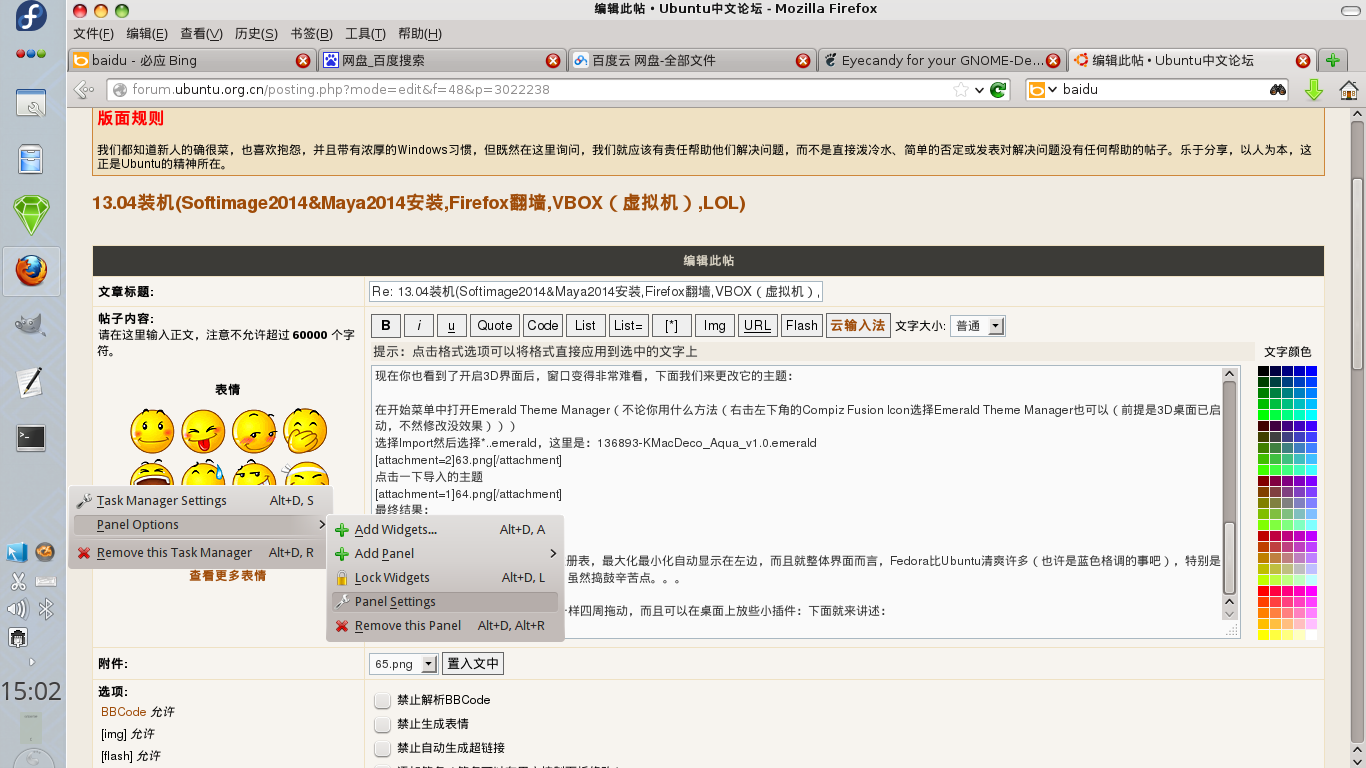Open the 65.png attachment dropdown

pyautogui.click(x=404, y=664)
